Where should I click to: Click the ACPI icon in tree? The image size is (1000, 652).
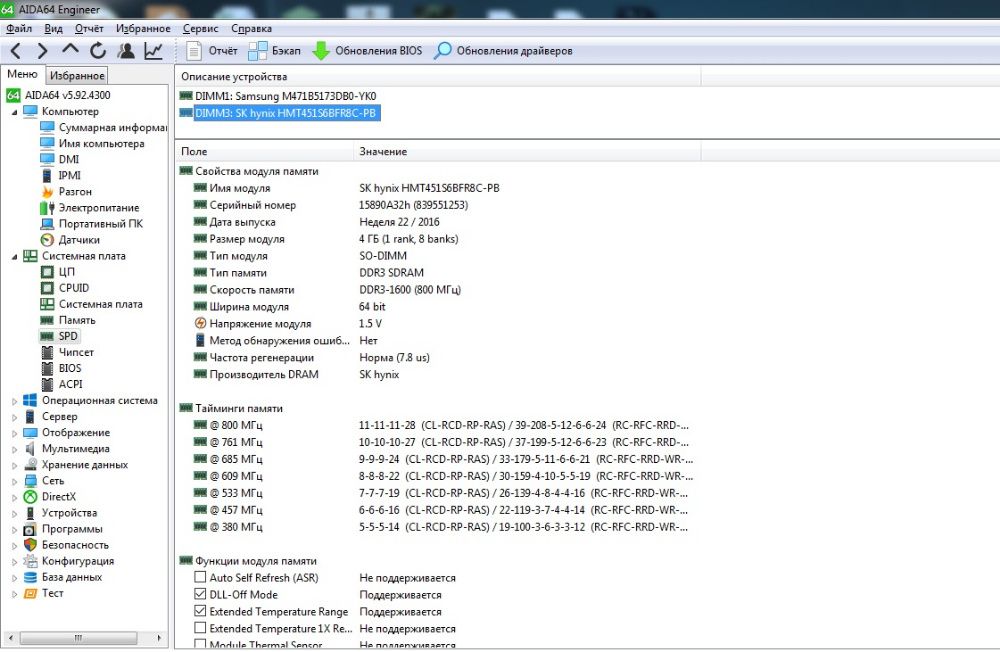(x=47, y=384)
